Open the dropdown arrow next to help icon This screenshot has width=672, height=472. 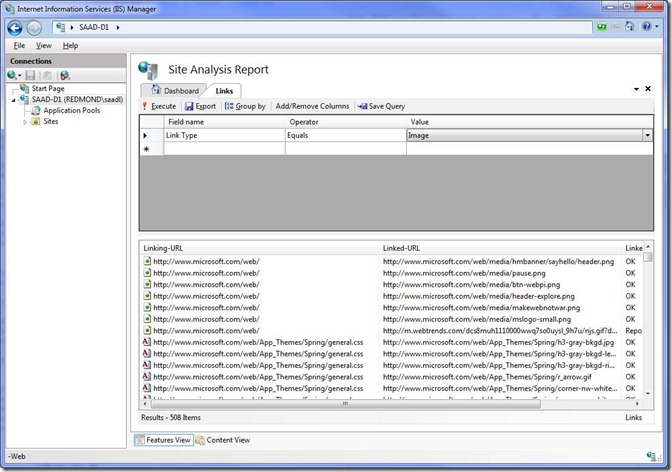coord(657,27)
